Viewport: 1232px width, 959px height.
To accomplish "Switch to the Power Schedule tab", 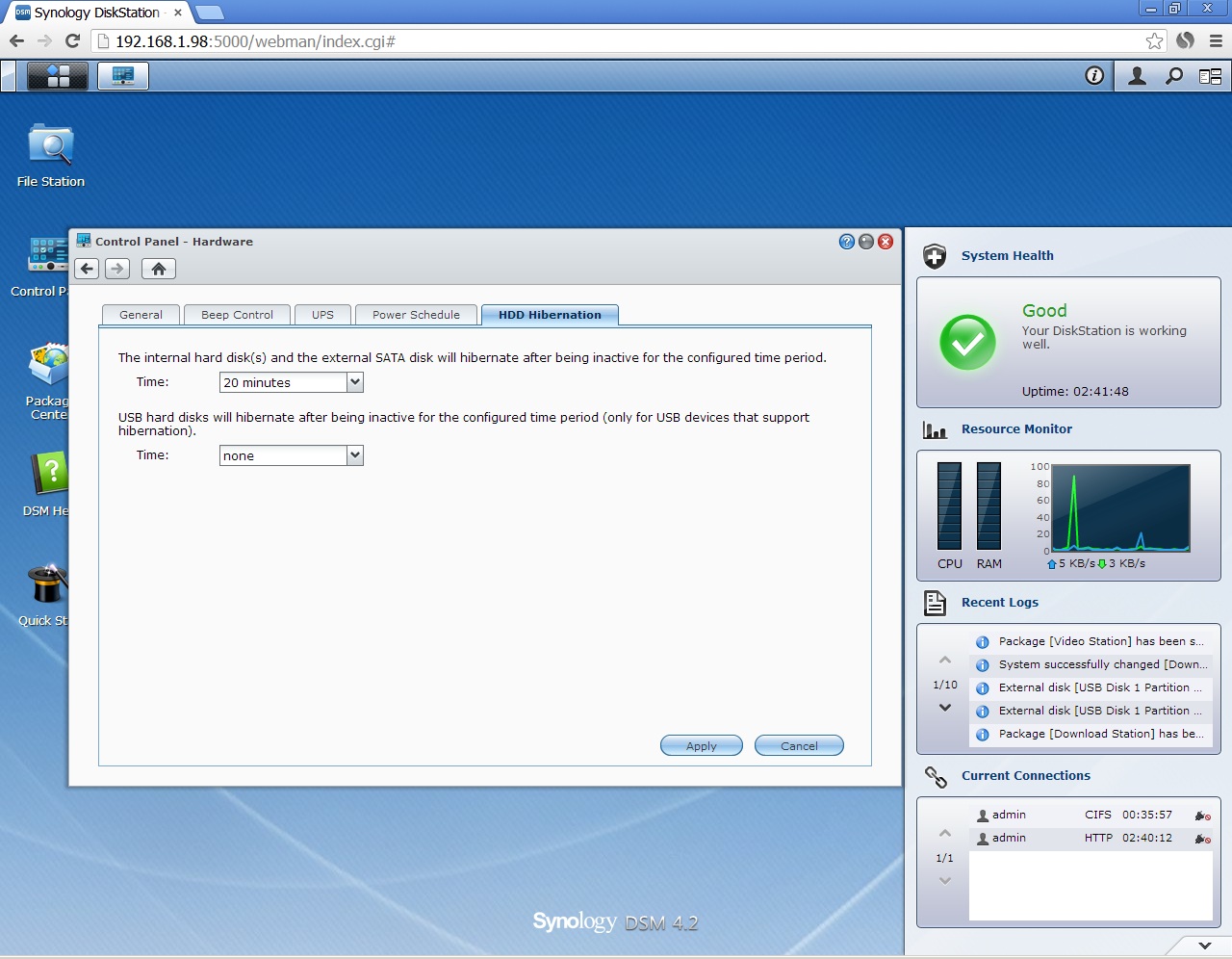I will coord(416,315).
